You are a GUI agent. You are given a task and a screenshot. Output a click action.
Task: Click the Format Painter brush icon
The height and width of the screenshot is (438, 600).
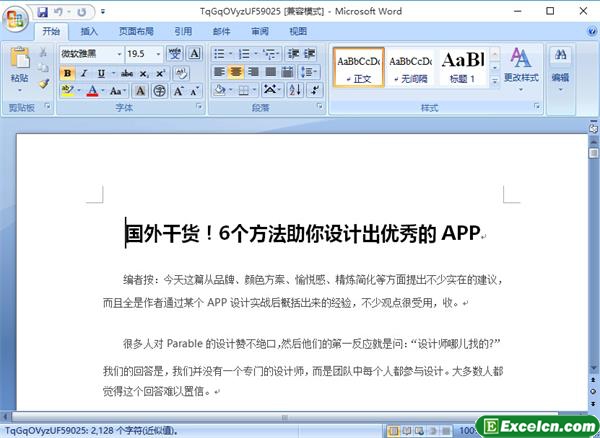[44, 84]
